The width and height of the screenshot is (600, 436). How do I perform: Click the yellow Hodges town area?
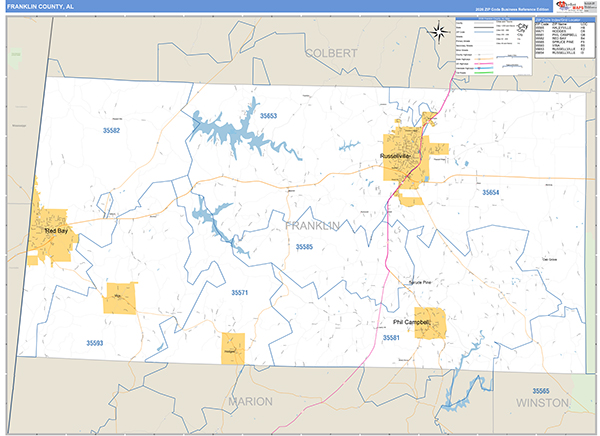click(233, 348)
